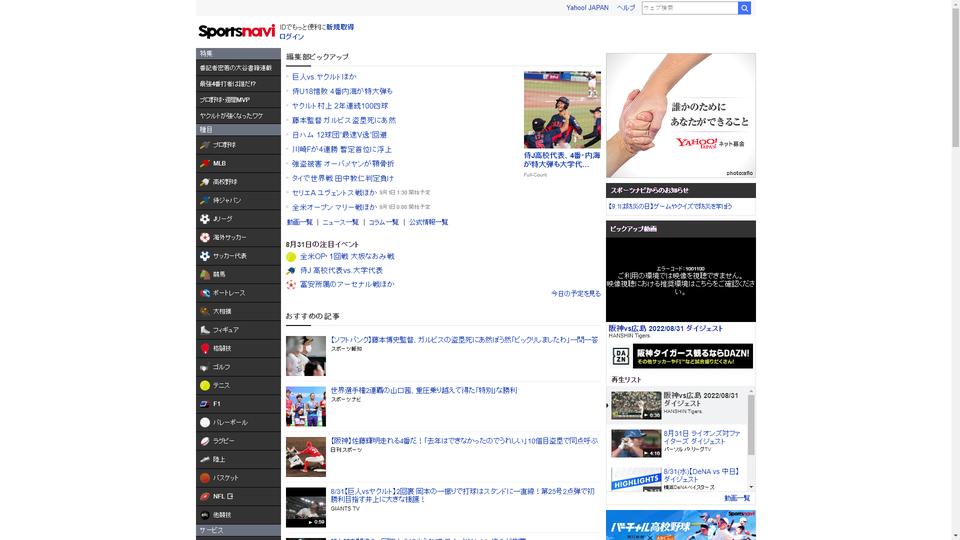Open 番記者密着の大谷 feature menu item

pos(238,68)
